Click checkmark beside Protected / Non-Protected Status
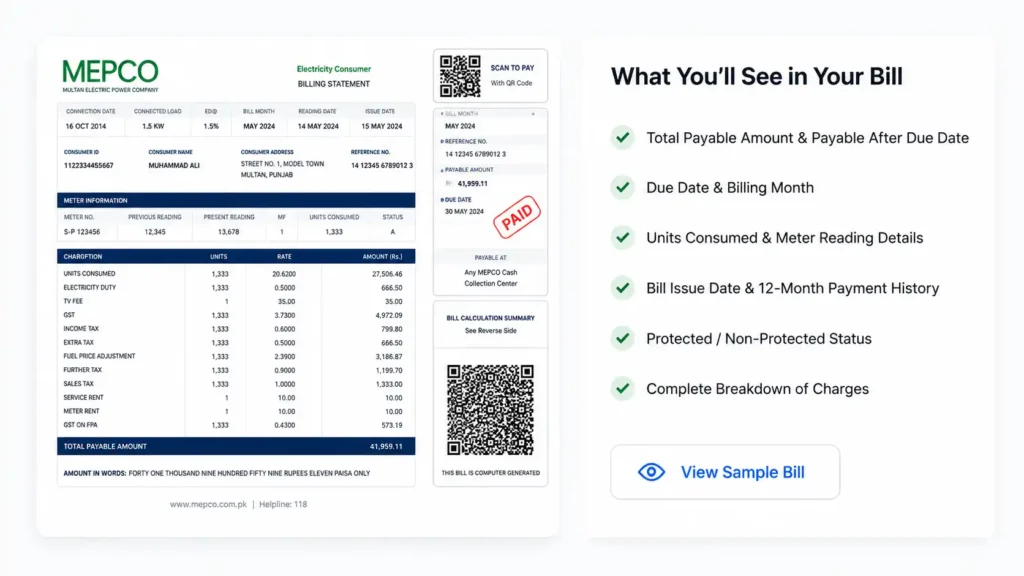Image resolution: width=1024 pixels, height=576 pixels. (623, 338)
